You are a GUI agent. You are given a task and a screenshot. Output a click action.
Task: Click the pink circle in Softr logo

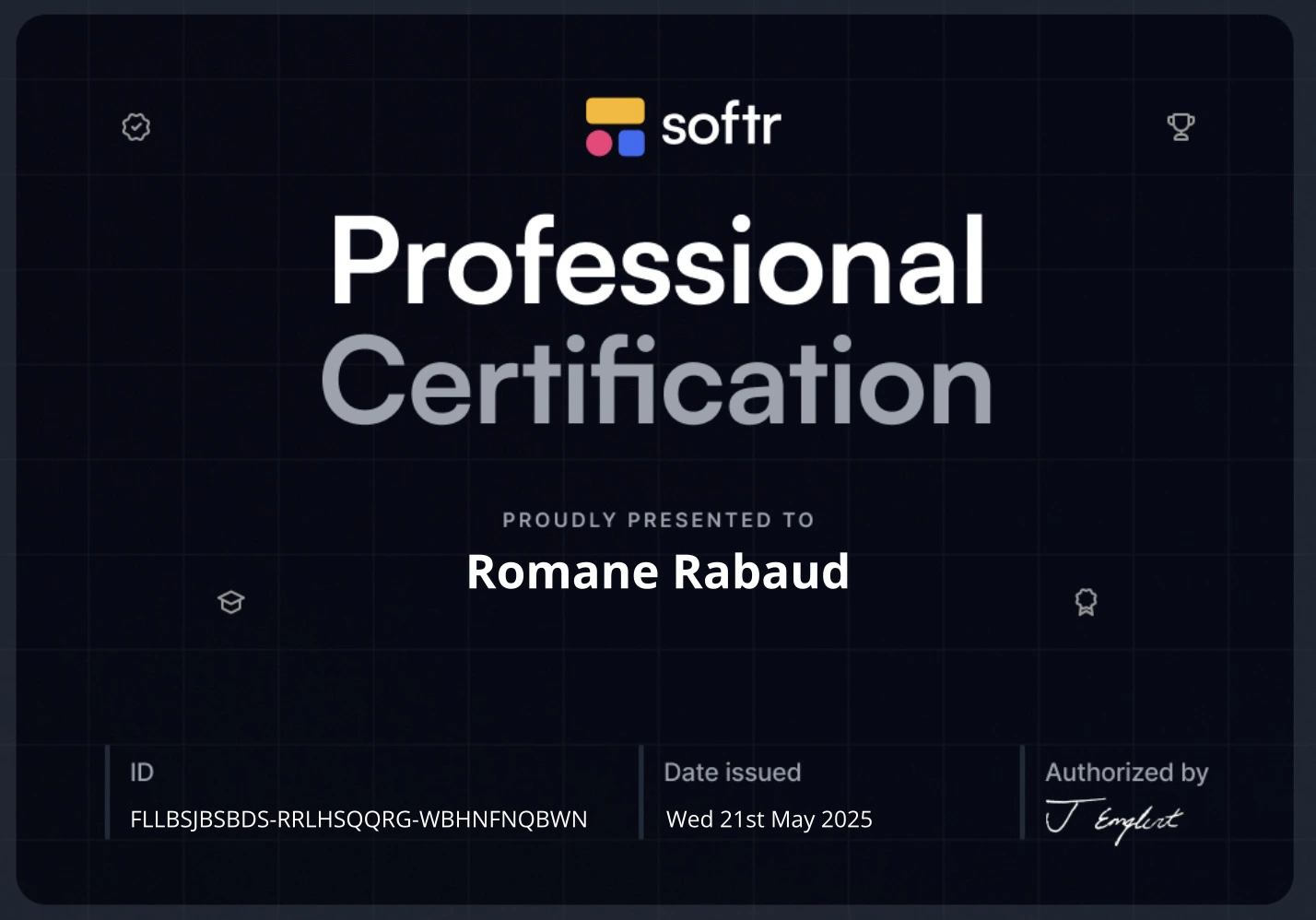point(599,143)
